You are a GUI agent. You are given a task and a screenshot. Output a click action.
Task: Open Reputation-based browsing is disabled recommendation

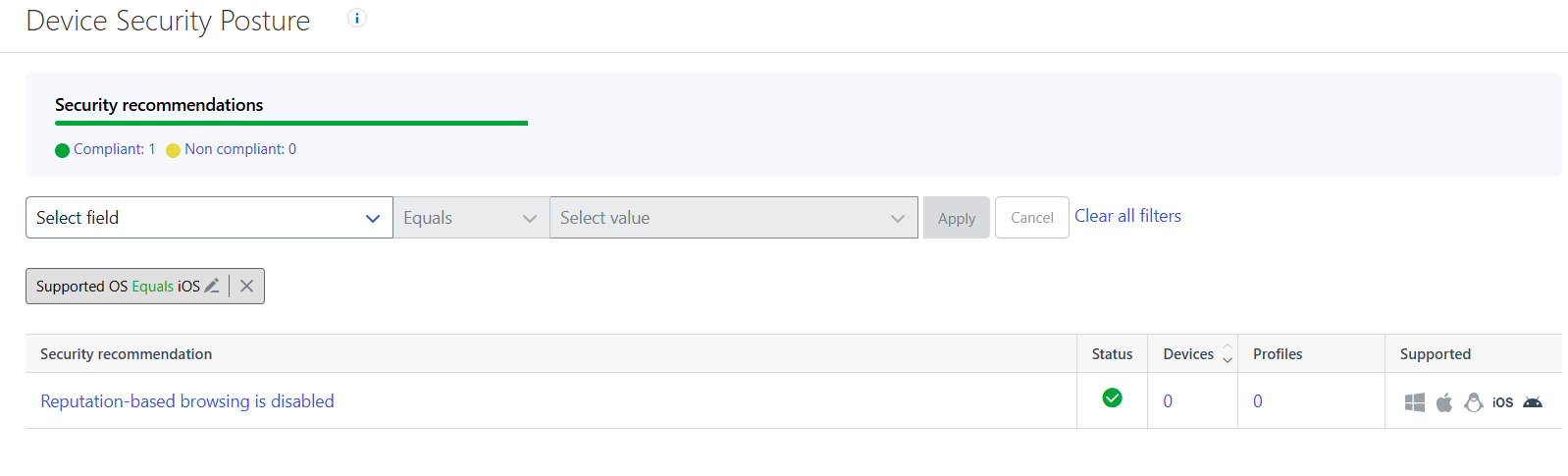[187, 401]
